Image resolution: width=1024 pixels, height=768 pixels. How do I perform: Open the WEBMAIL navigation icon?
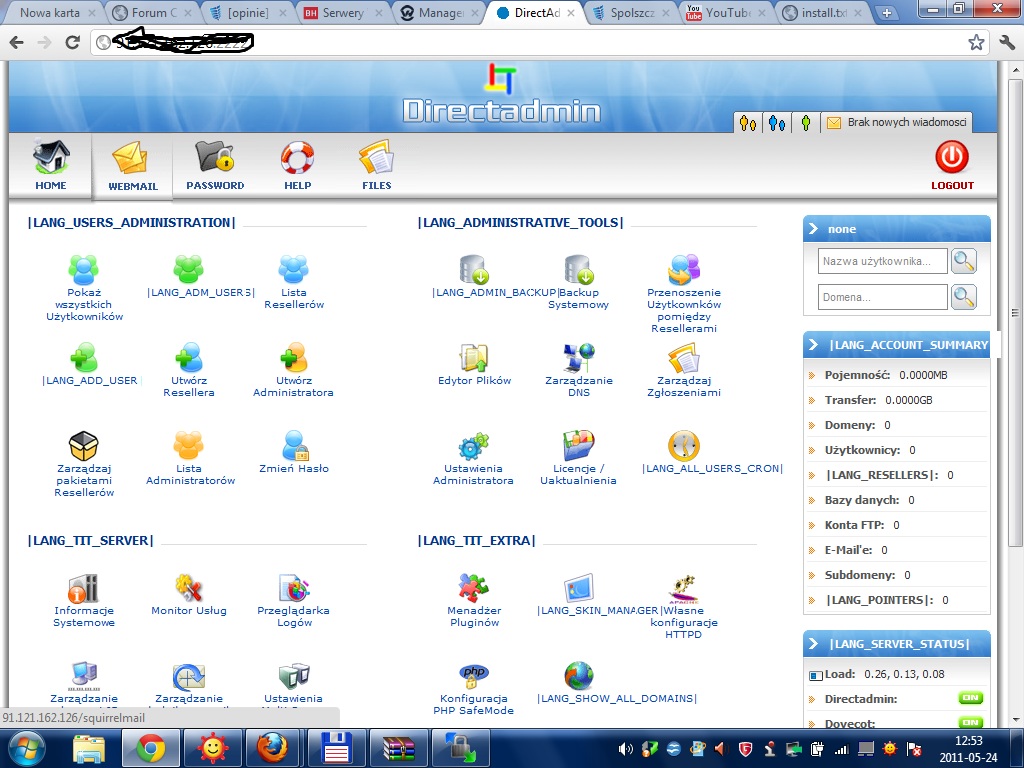click(x=130, y=157)
